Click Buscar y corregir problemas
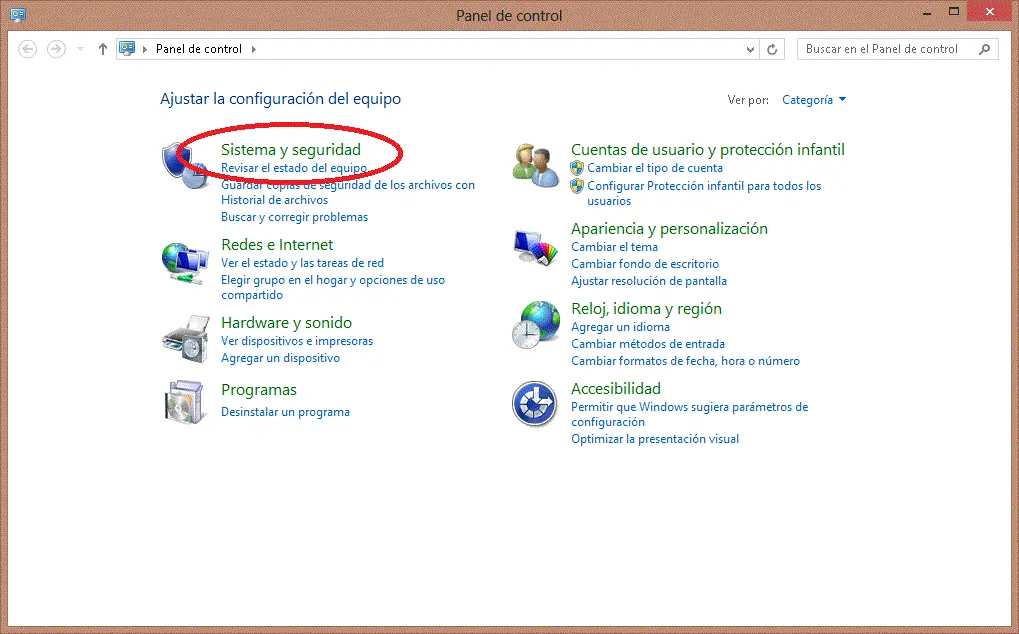The height and width of the screenshot is (634, 1019). 294,217
